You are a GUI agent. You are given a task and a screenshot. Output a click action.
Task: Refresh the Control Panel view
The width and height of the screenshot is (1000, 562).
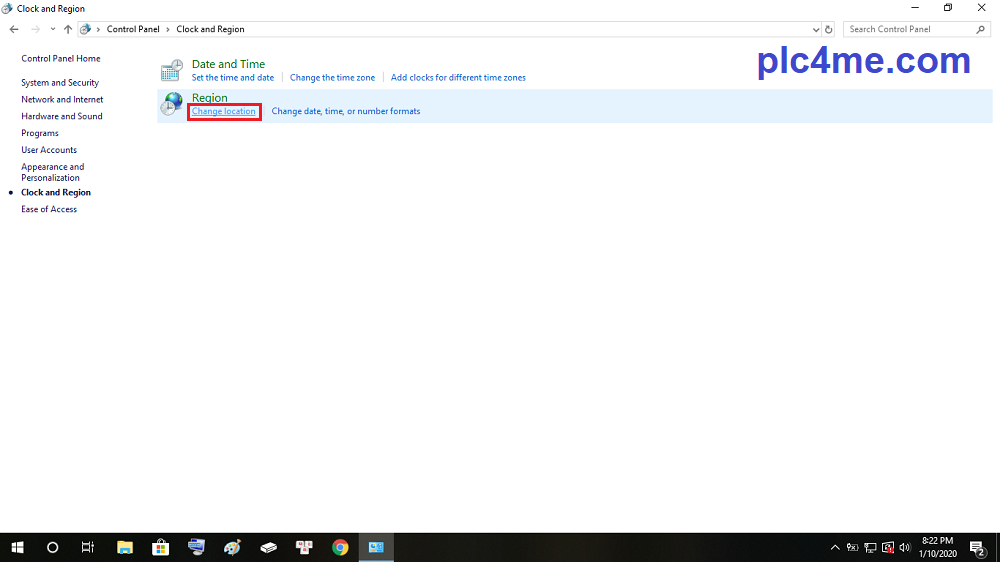coord(829,29)
